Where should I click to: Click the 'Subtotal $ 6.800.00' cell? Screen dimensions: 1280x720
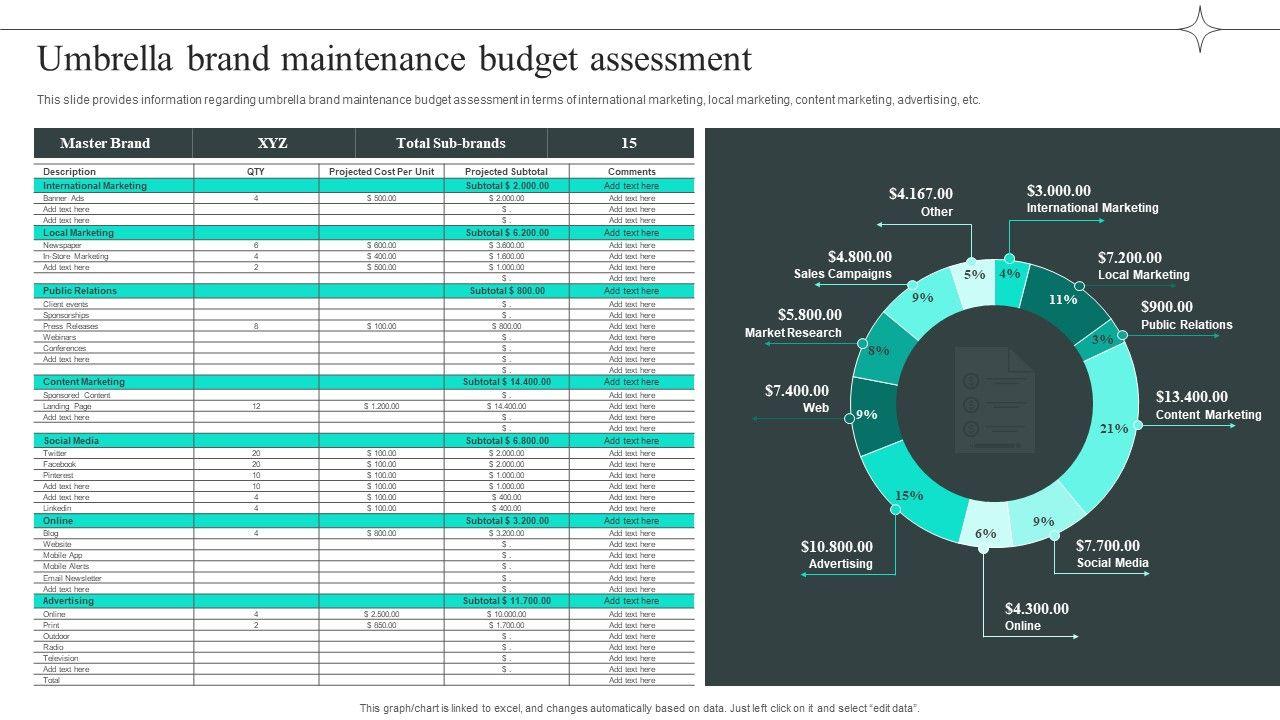(507, 441)
